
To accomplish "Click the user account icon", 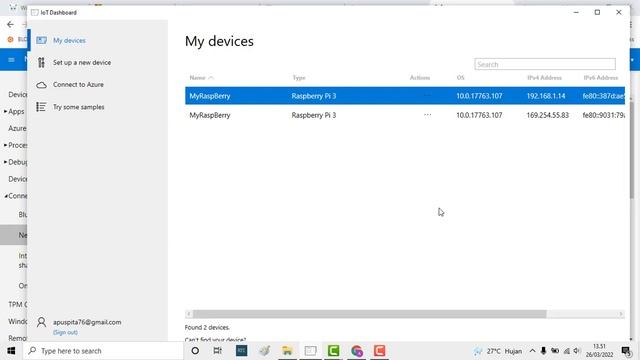I will 41,322.
